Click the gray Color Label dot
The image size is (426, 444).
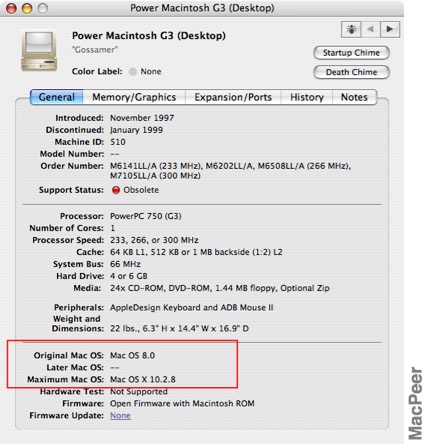133,72
